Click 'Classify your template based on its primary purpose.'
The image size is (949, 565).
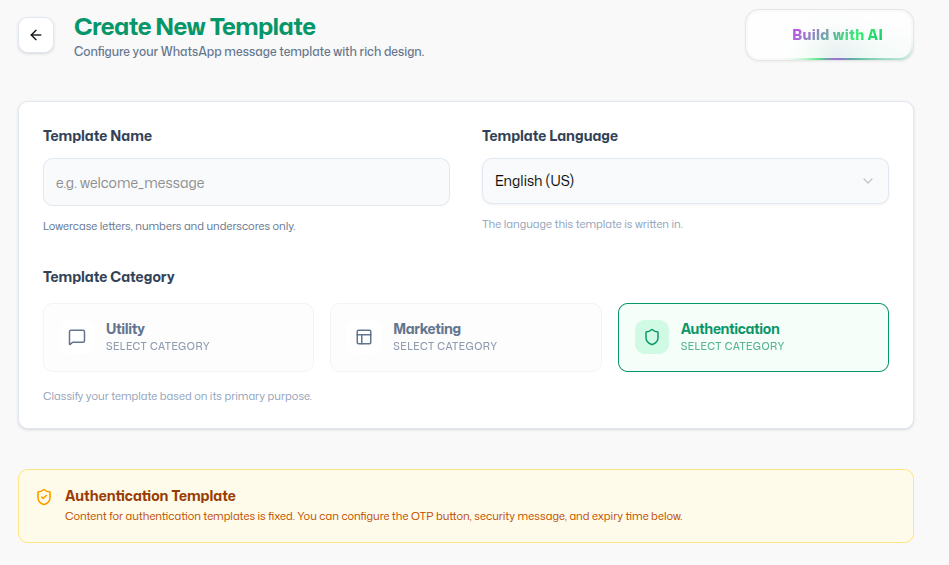(x=177, y=396)
